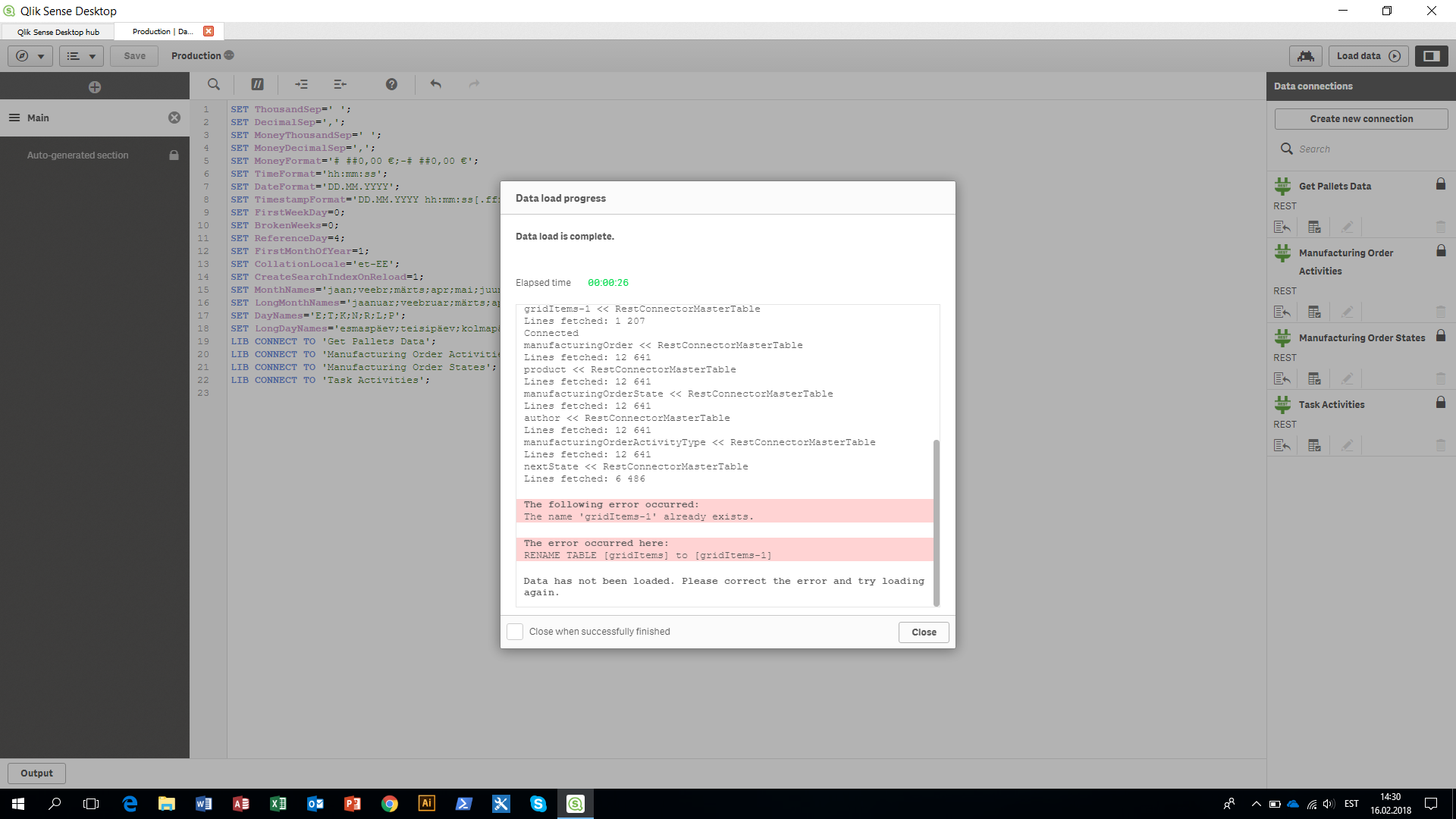Select data from Task Activities connection
The width and height of the screenshot is (1456, 819).
[1315, 445]
